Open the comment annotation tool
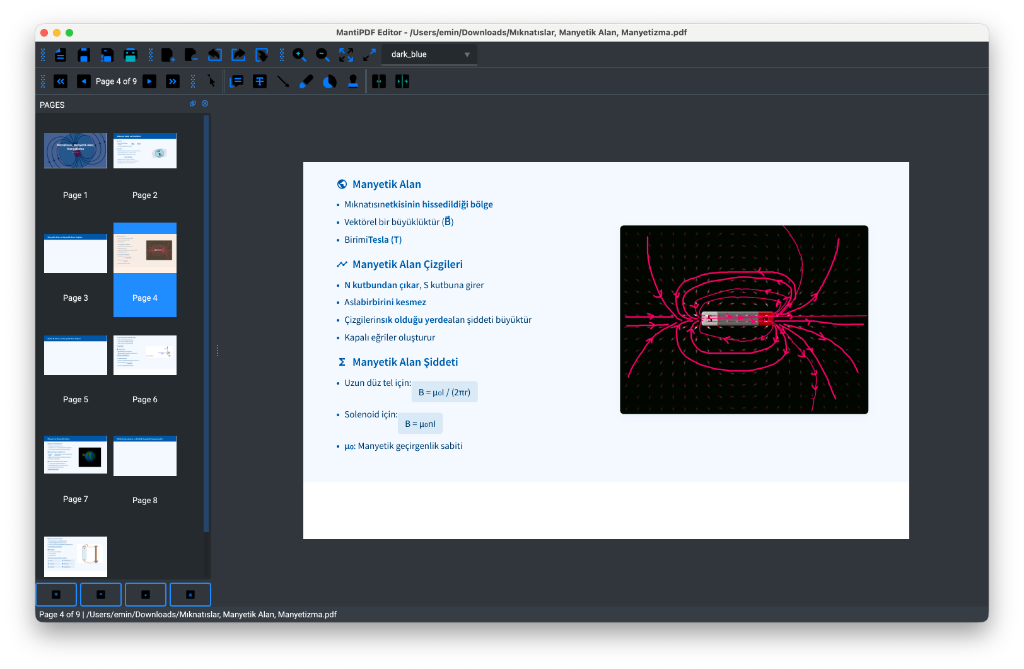The image size is (1024, 669). click(236, 81)
